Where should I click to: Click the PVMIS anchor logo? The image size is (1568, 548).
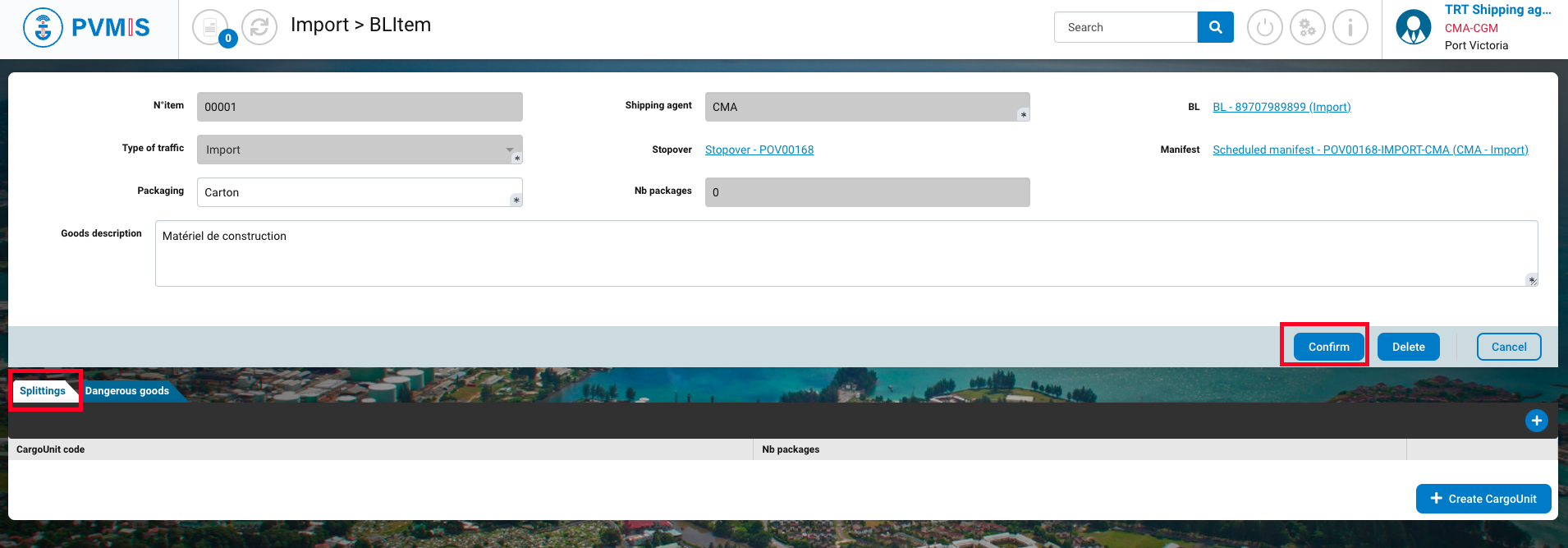pyautogui.click(x=43, y=28)
